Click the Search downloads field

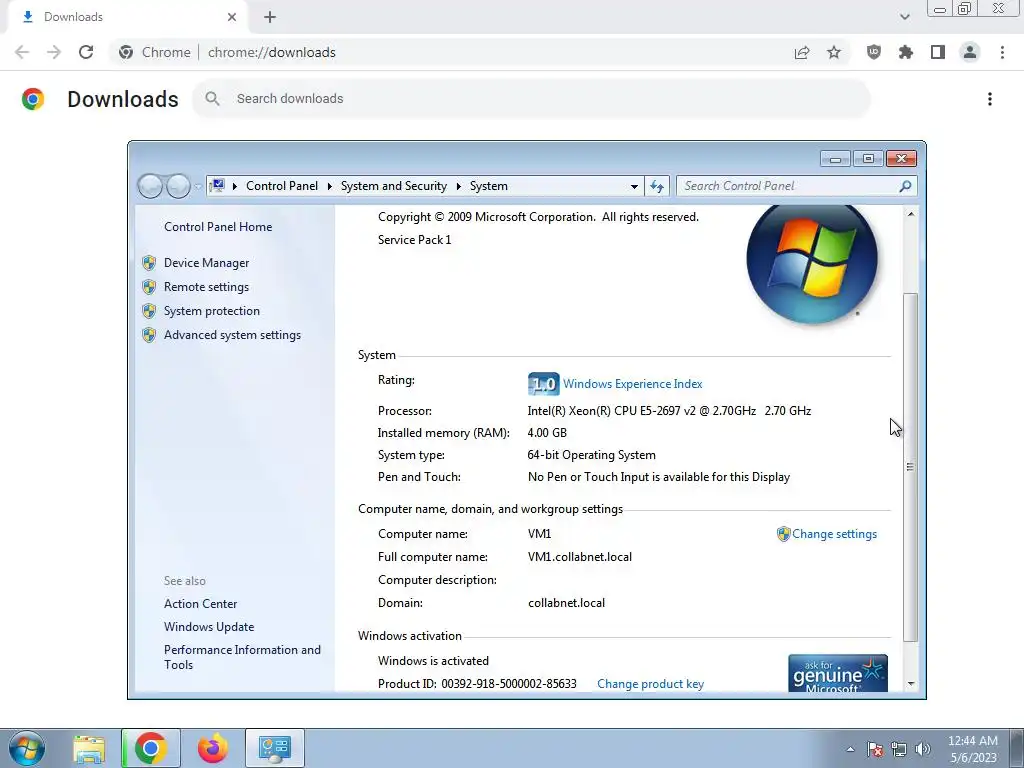(531, 99)
